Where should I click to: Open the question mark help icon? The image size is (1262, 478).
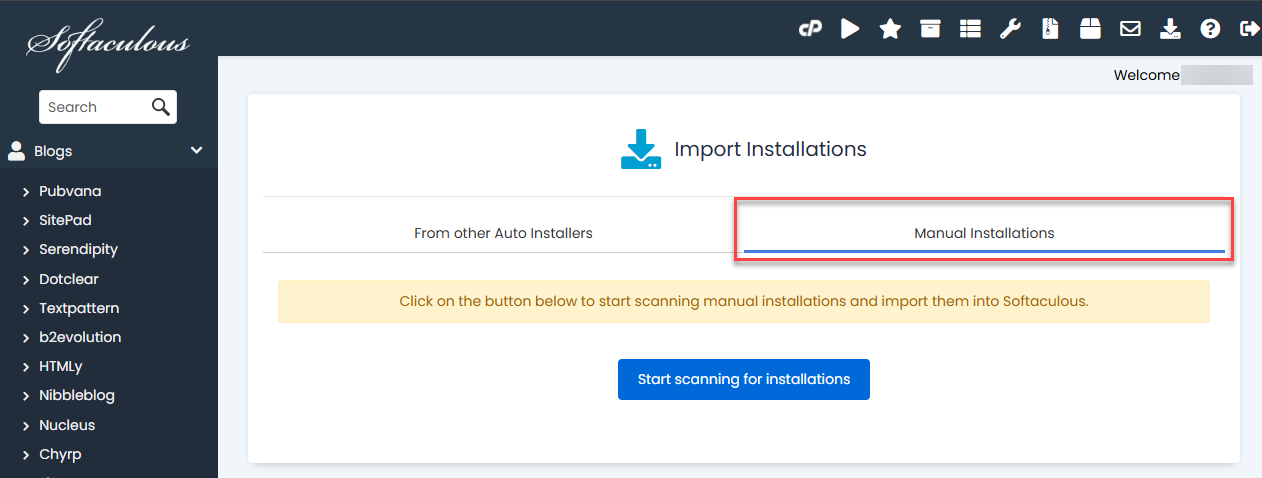(x=1210, y=29)
